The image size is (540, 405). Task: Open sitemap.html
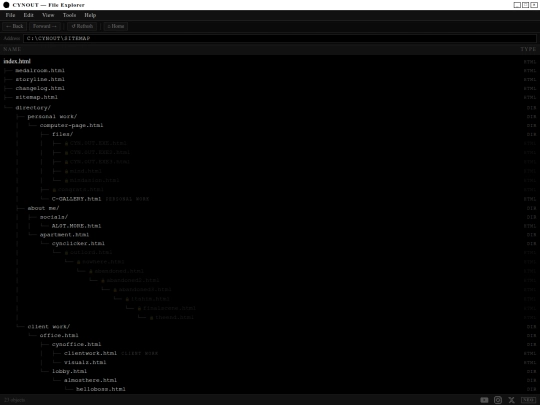coord(37,97)
